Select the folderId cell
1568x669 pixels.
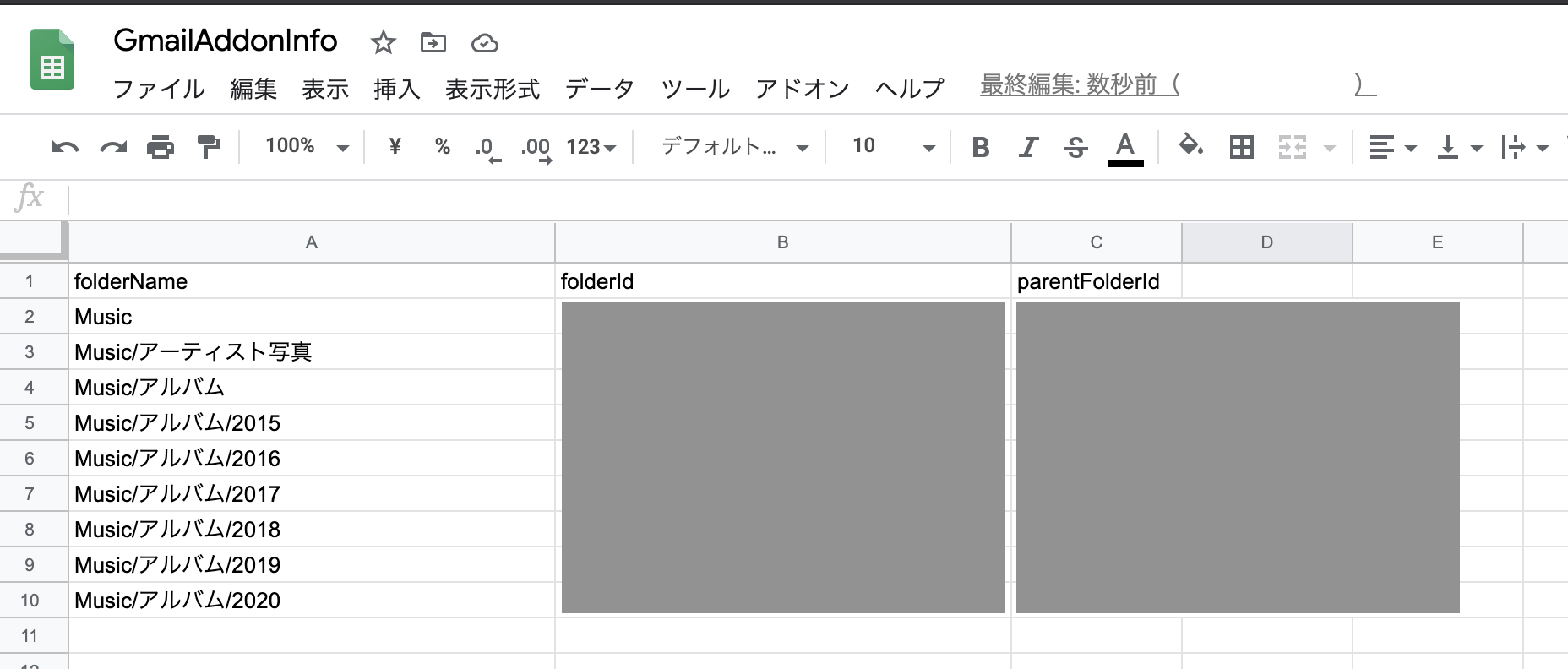coord(783,281)
